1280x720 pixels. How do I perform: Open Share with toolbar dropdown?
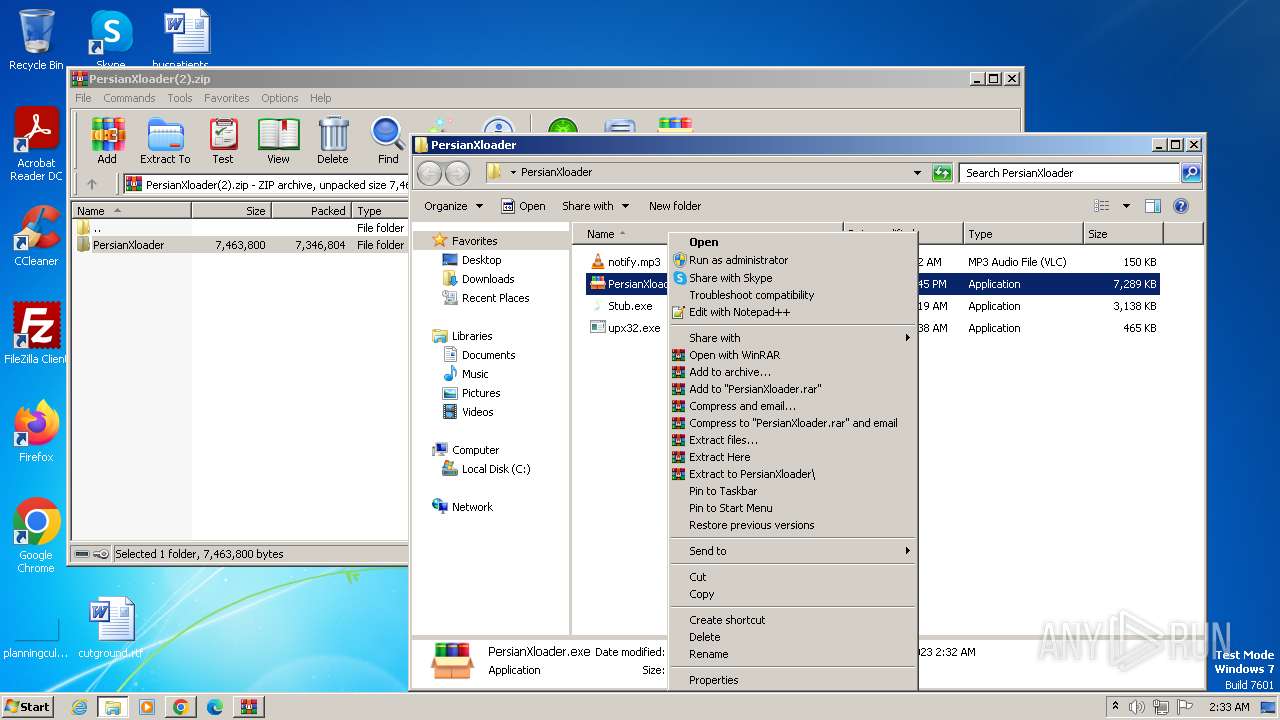(x=596, y=206)
